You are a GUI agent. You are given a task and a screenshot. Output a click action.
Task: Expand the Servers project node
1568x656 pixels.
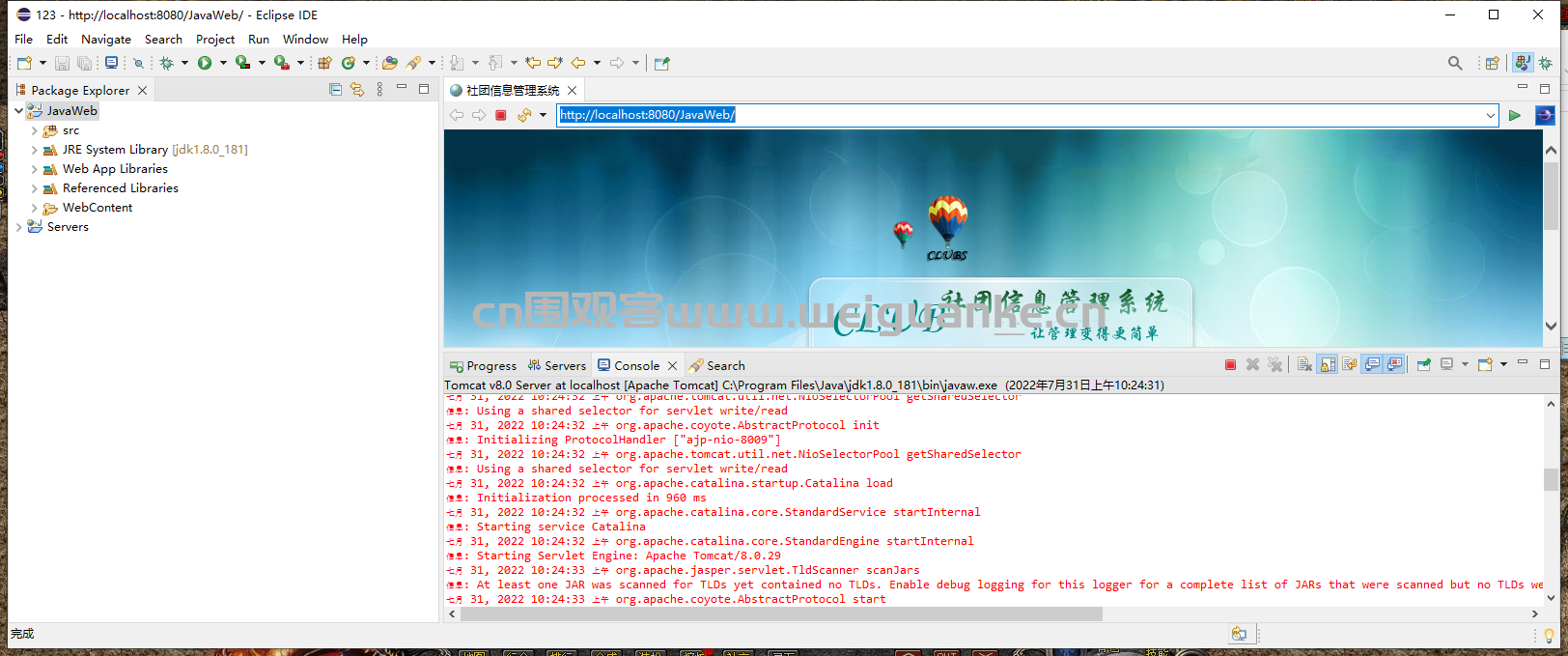(18, 227)
